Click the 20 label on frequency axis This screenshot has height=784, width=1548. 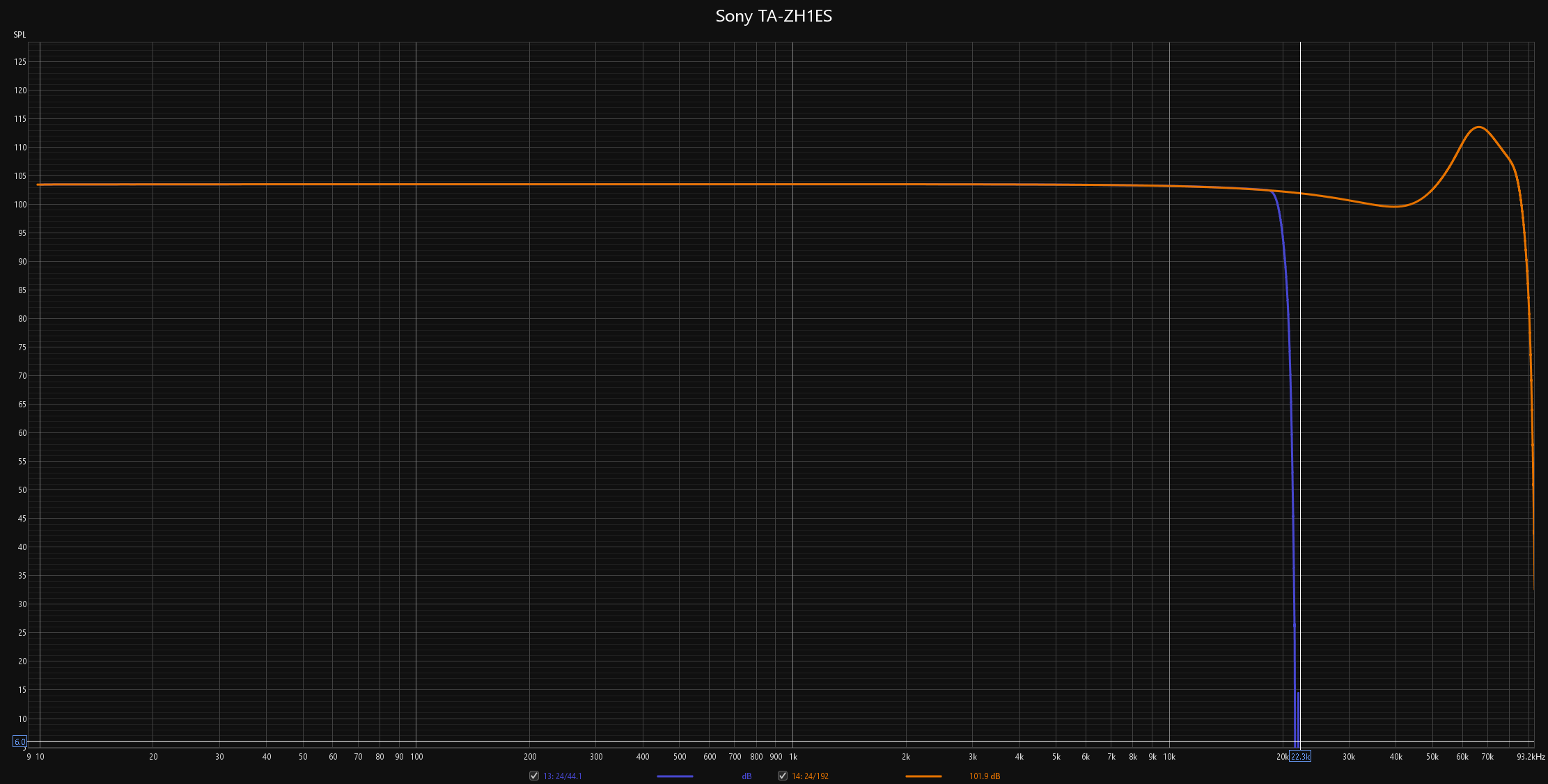click(153, 757)
